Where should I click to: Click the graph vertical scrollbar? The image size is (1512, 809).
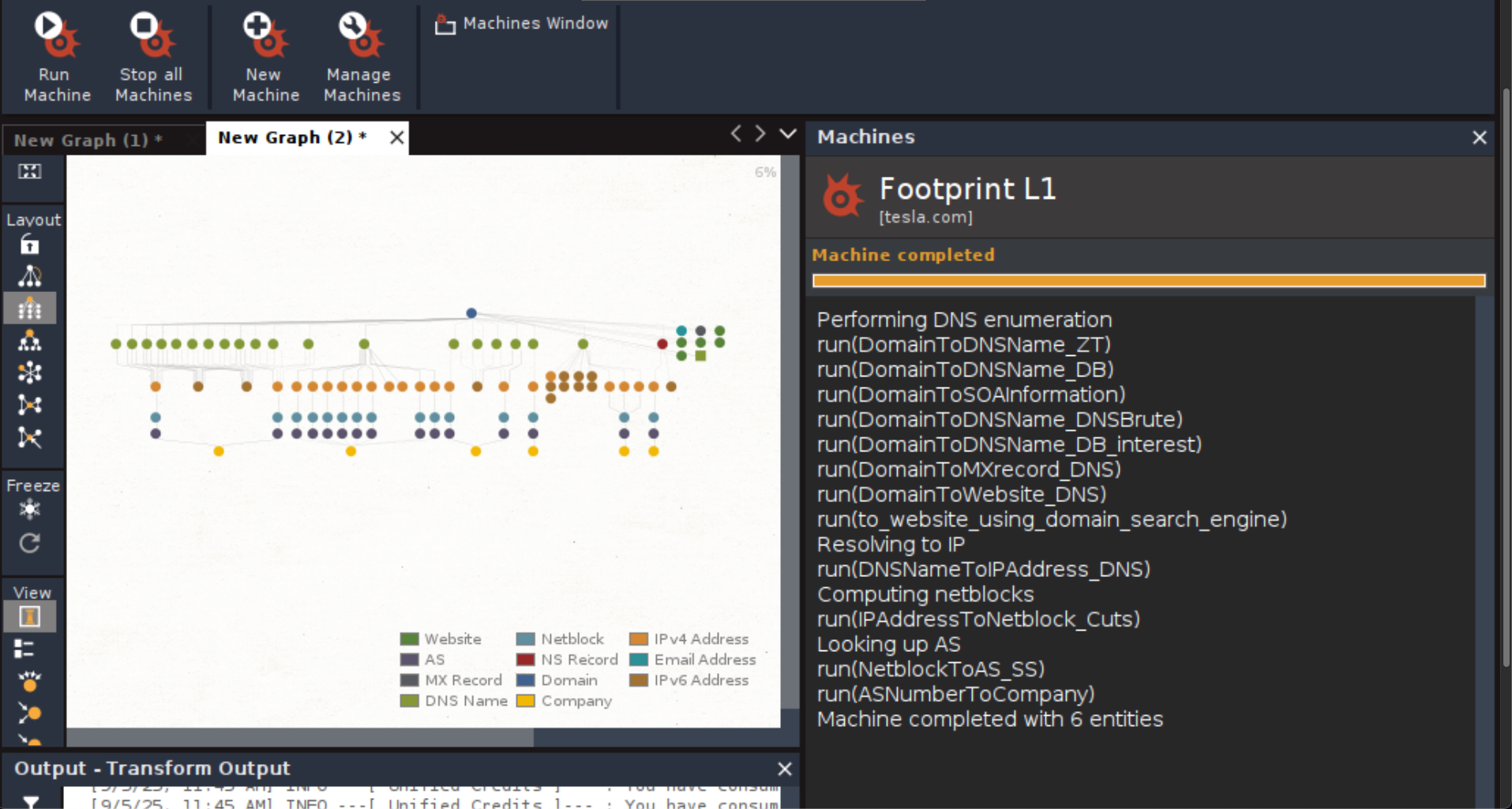coord(790,432)
